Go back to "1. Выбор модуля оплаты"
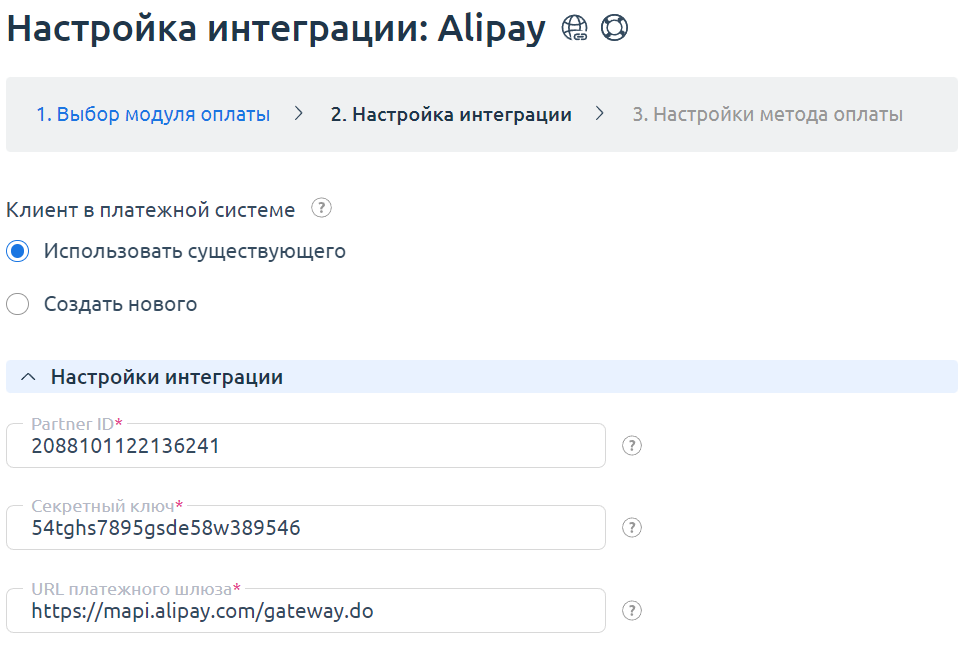This screenshot has width=967, height=652. [x=153, y=114]
